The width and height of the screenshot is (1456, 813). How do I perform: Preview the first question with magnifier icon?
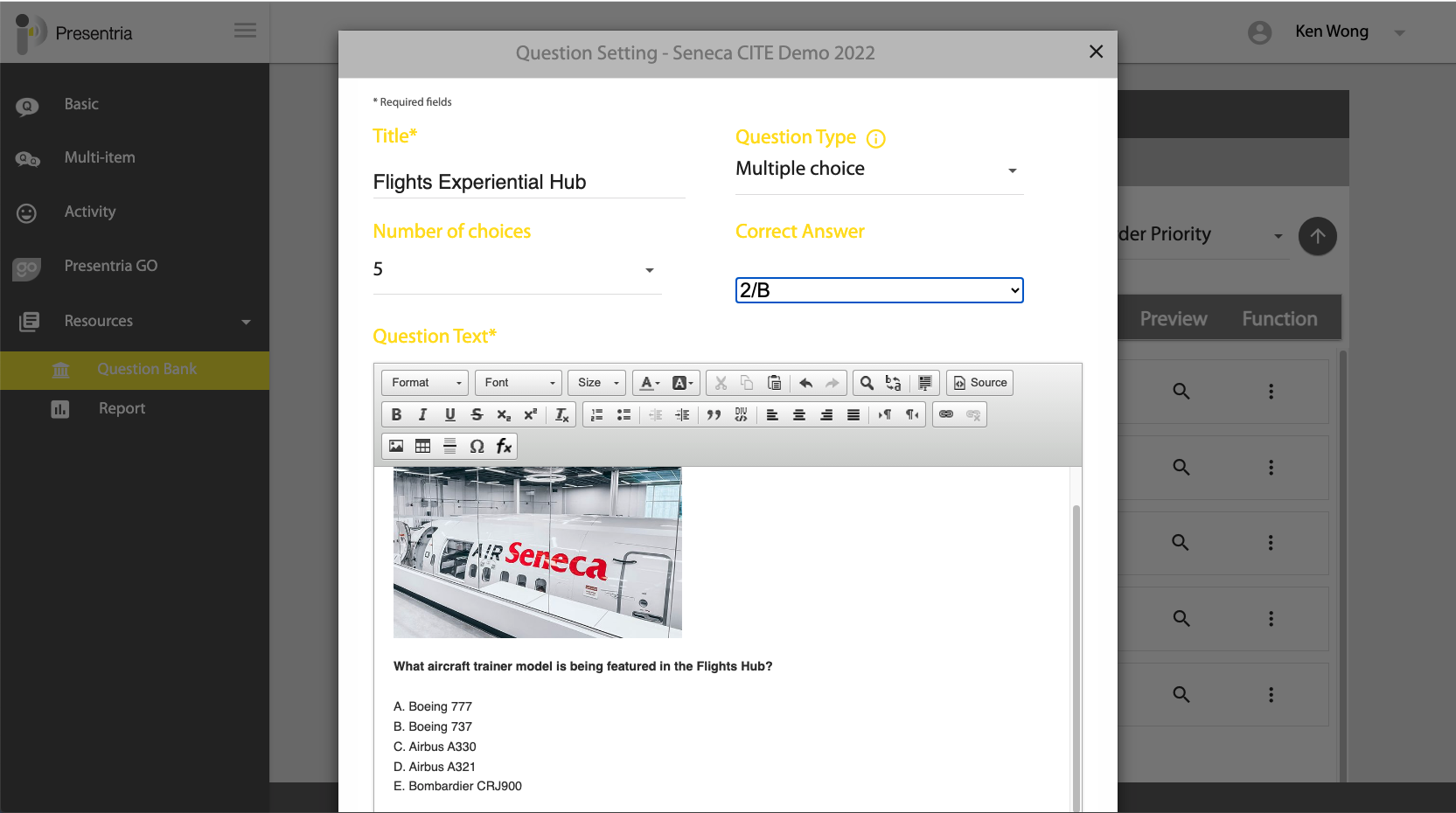[1181, 392]
